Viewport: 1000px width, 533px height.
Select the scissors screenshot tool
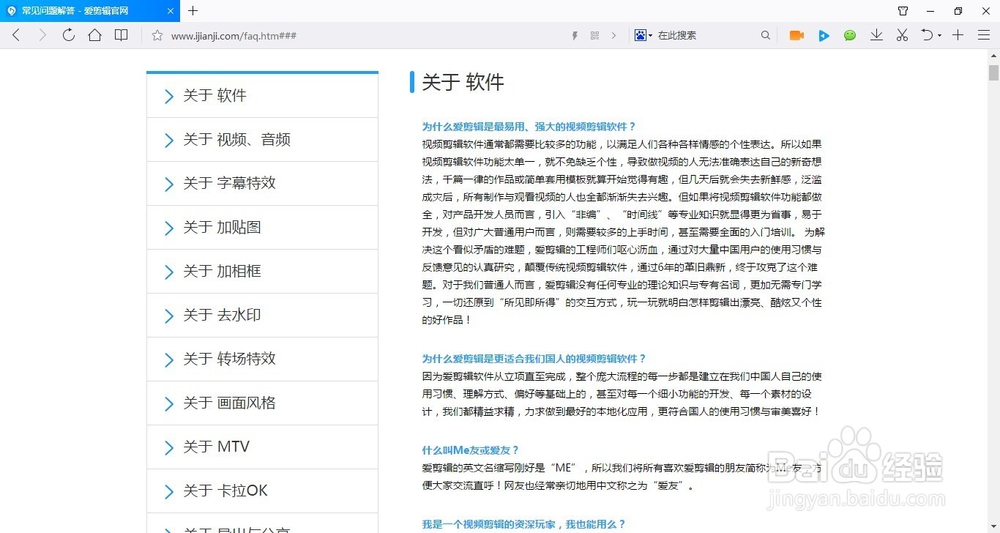[902, 35]
